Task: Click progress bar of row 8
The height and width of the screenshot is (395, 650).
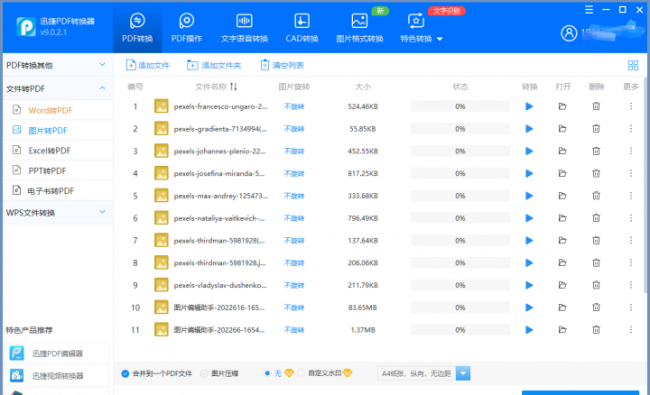Action: tap(460, 263)
